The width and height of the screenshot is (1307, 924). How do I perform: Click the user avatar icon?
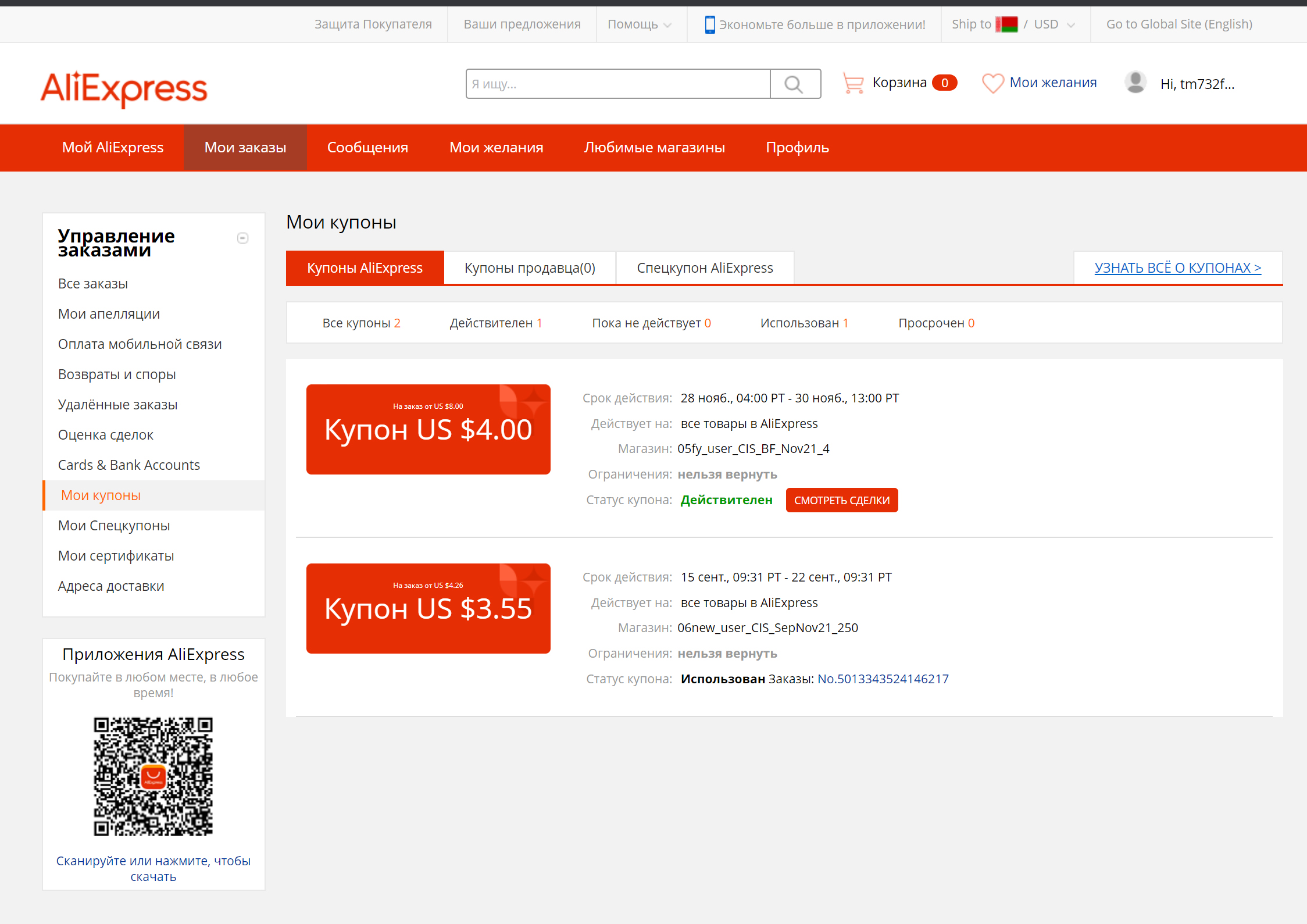1135,83
